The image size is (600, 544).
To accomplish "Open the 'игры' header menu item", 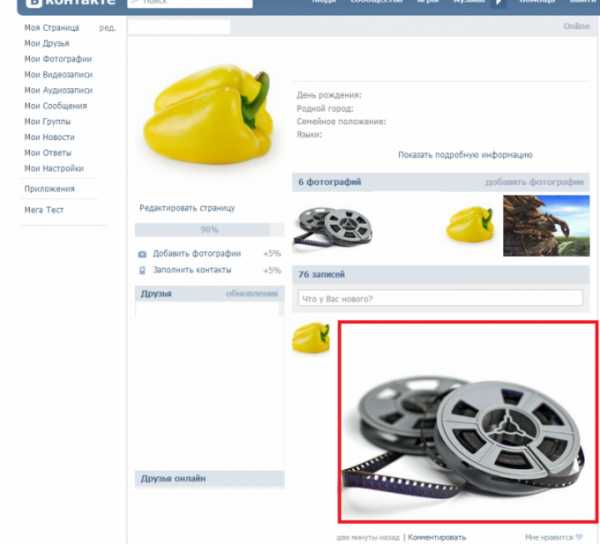I will coord(428,2).
